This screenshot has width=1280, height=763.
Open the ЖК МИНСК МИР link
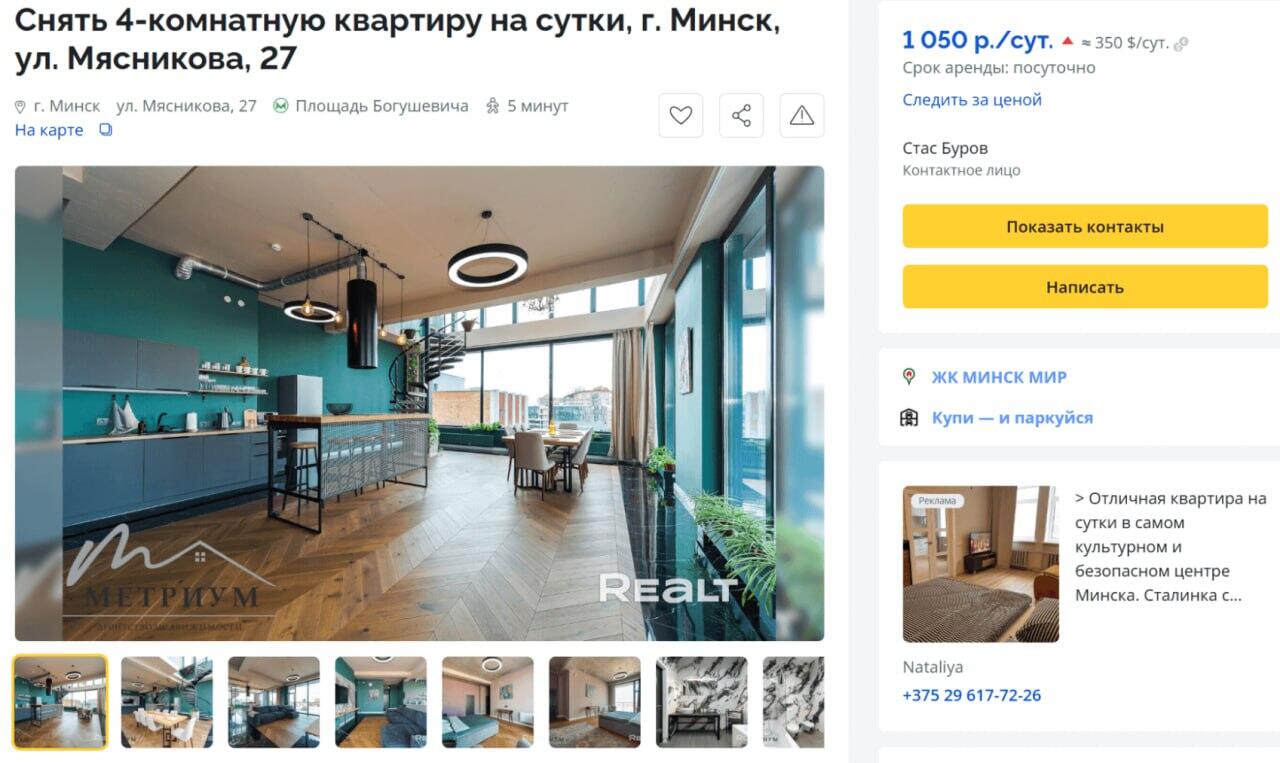999,377
